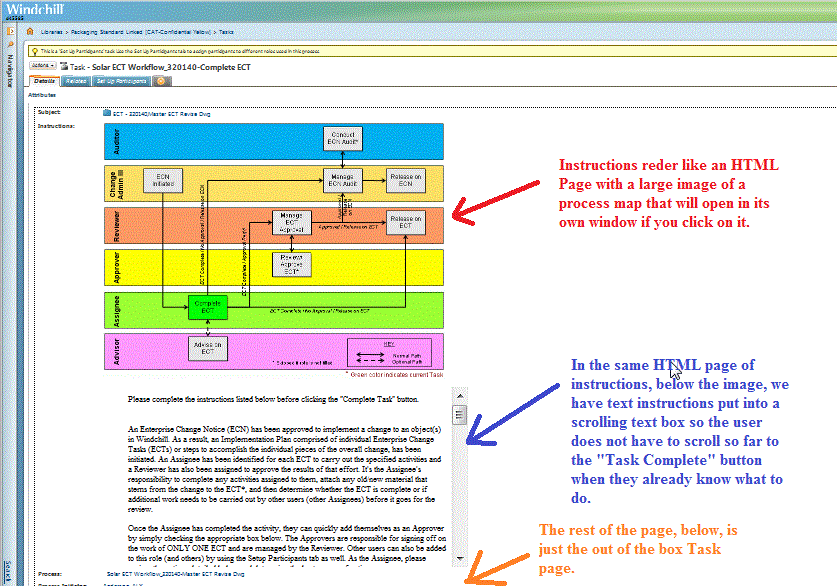837x586 pixels.
Task: Click the search icon in the Navigator sidebar
Action: 9,42
